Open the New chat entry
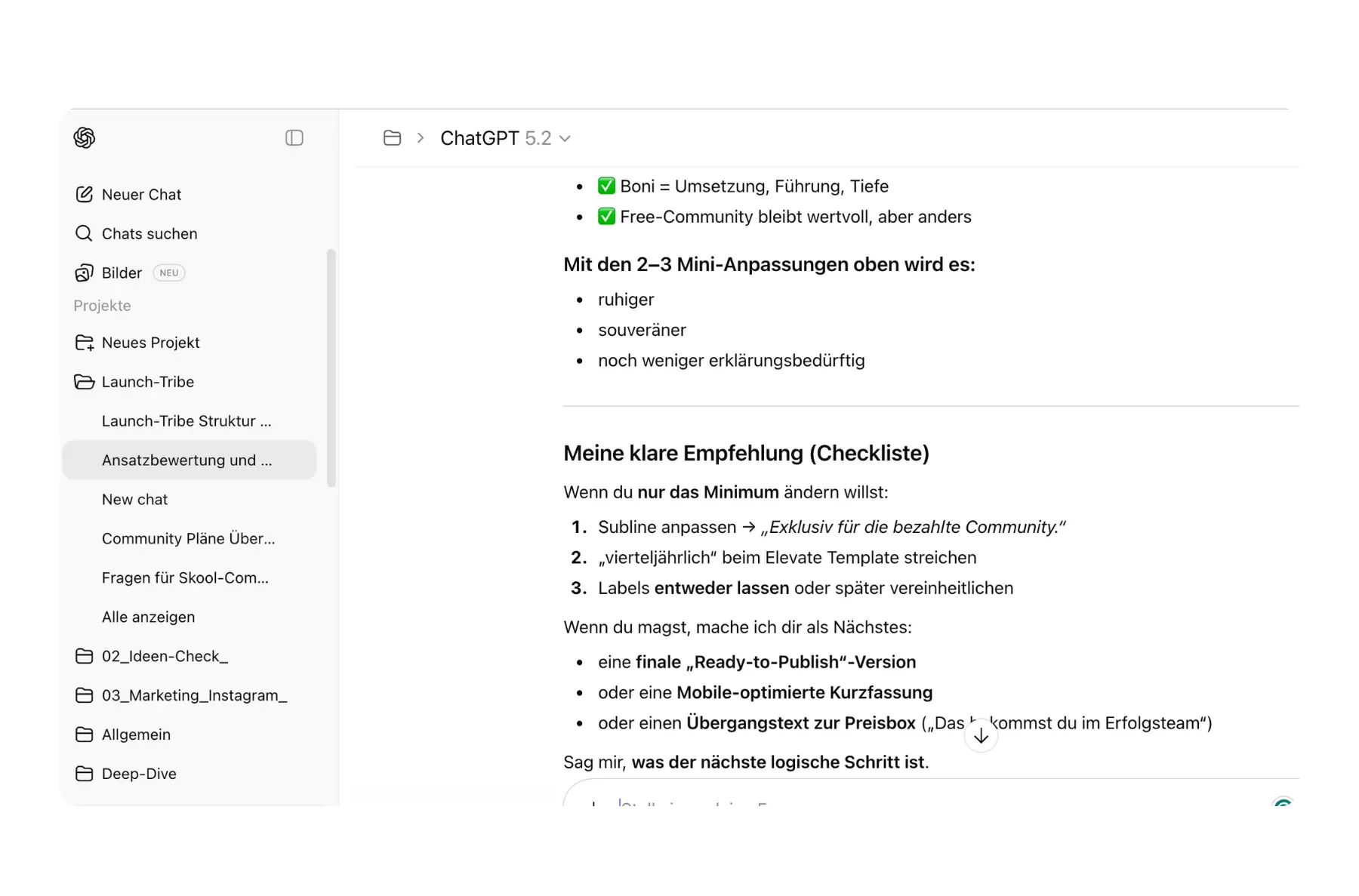The image size is (1359, 896). pos(135,500)
